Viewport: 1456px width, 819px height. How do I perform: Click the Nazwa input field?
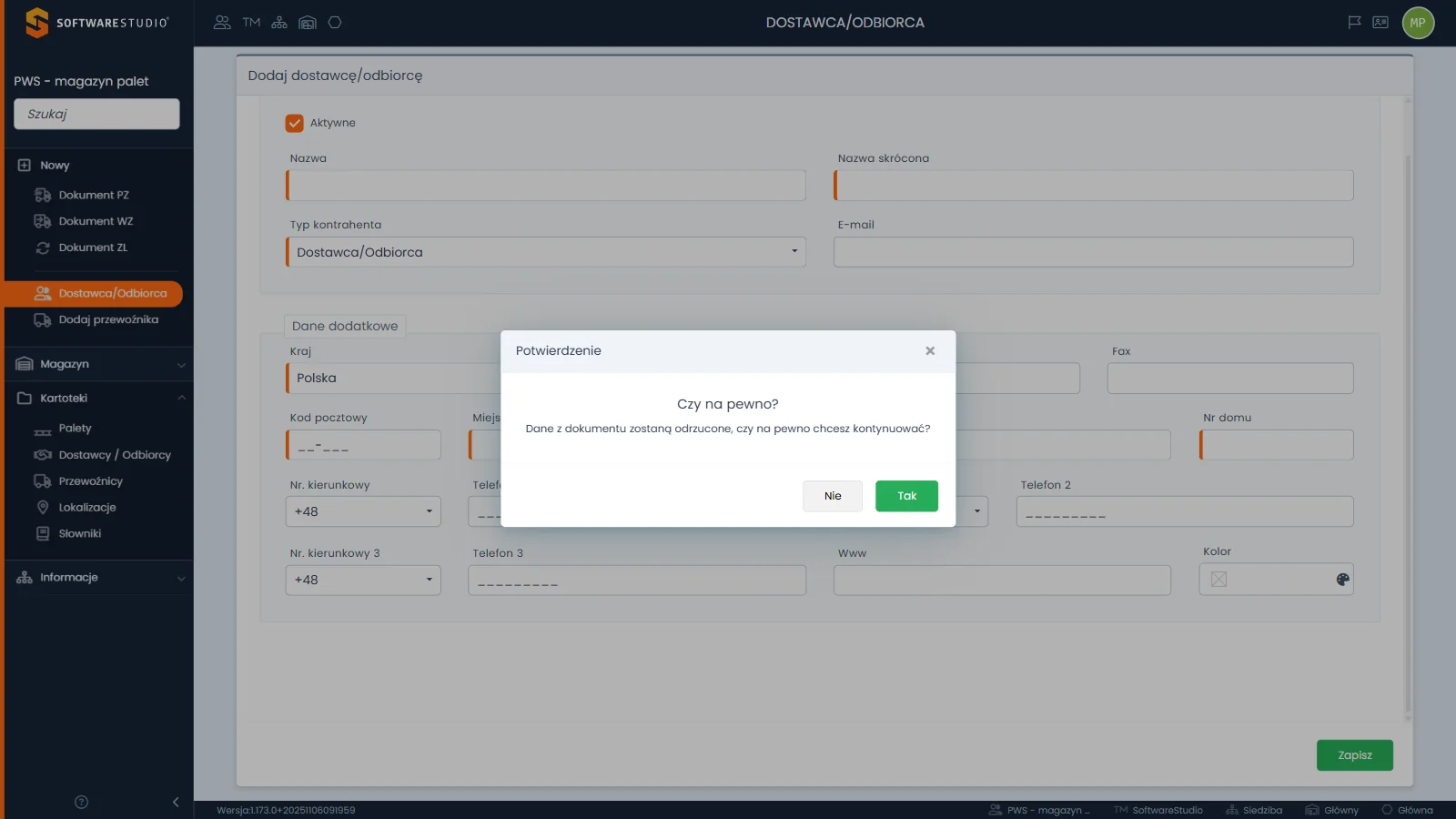tap(546, 186)
